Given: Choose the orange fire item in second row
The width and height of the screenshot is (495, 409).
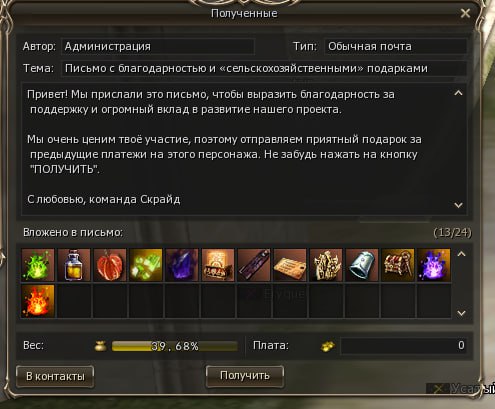Looking at the screenshot, I should point(38,301).
